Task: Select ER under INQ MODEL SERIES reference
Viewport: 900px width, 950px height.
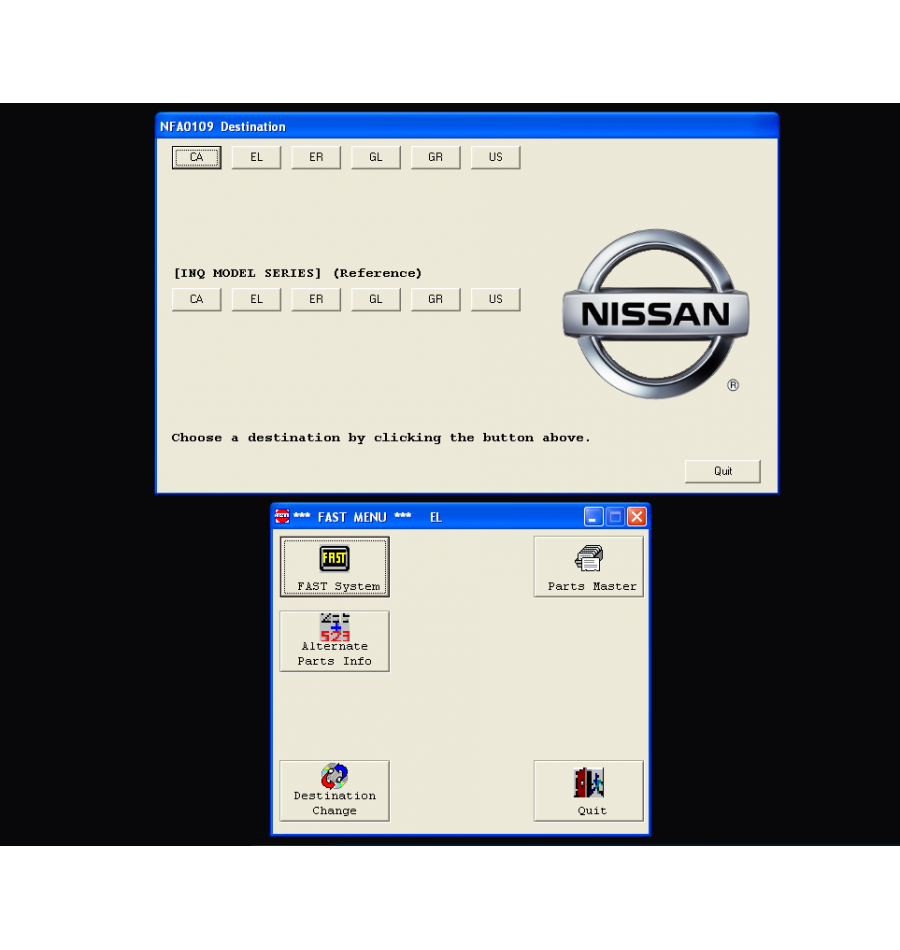Action: click(x=316, y=299)
